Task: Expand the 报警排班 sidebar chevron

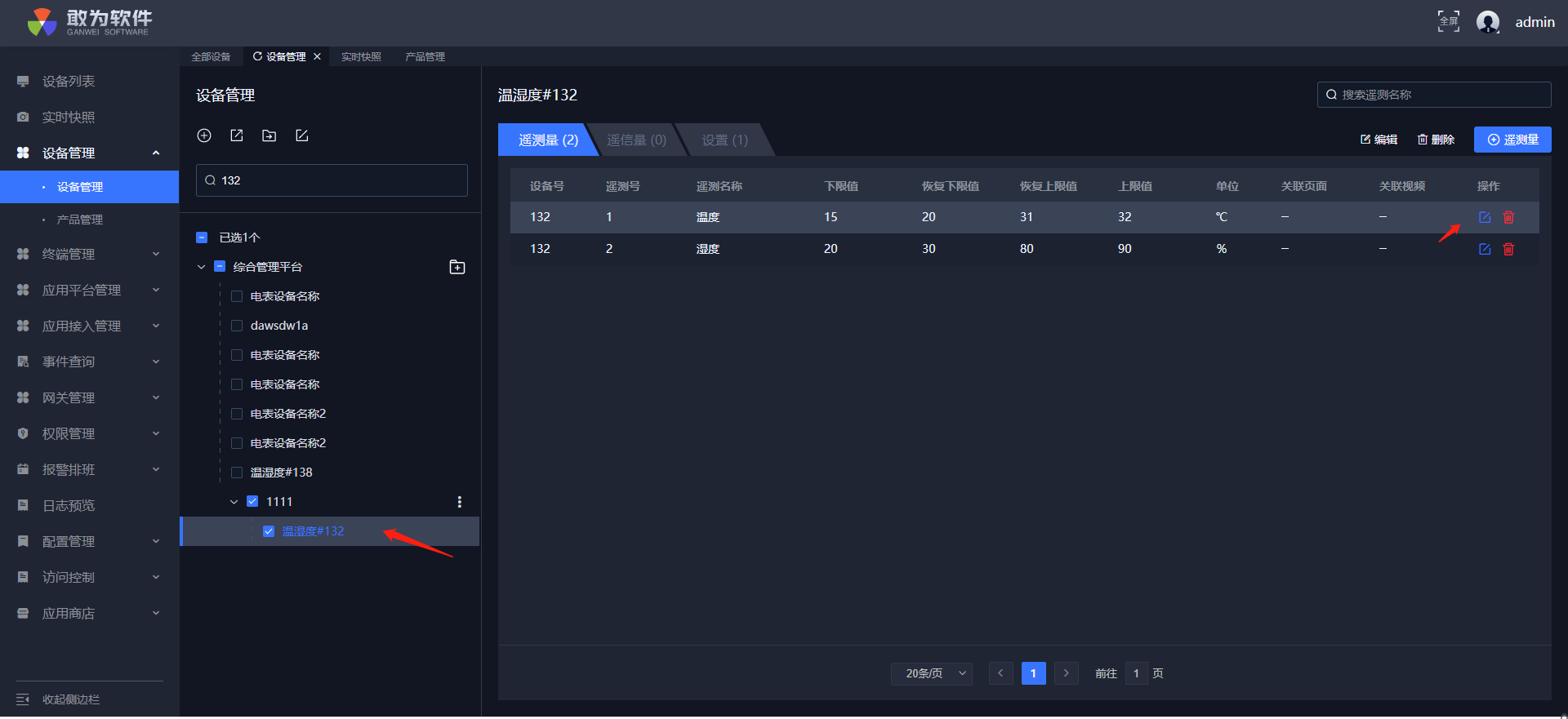Action: pos(156,469)
